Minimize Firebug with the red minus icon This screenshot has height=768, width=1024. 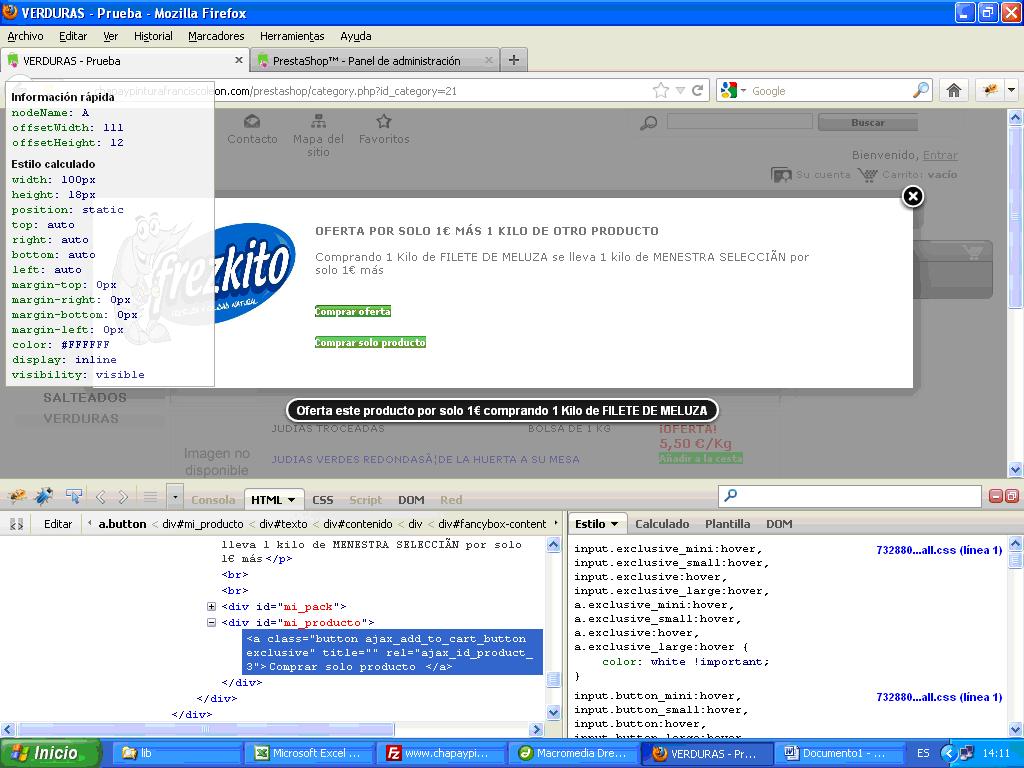[x=996, y=496]
